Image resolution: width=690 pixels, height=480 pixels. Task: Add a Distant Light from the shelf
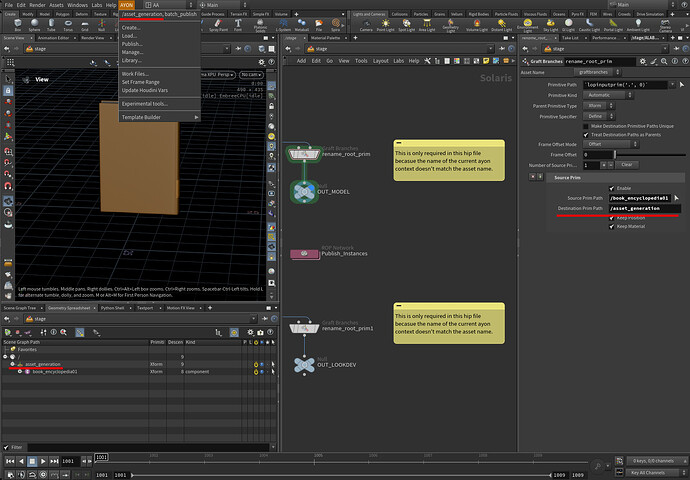click(x=501, y=25)
